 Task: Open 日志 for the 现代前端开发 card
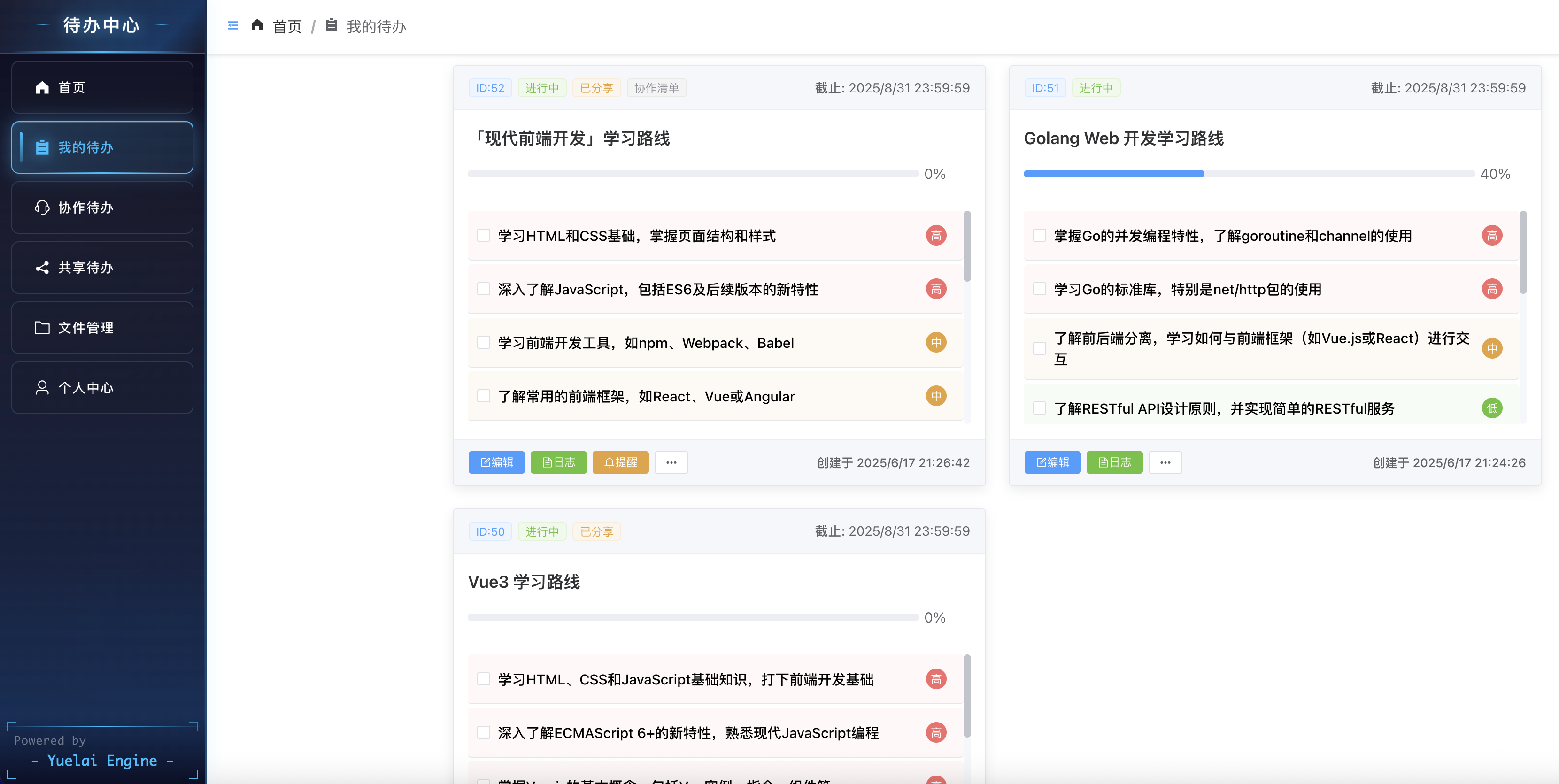tap(559, 462)
